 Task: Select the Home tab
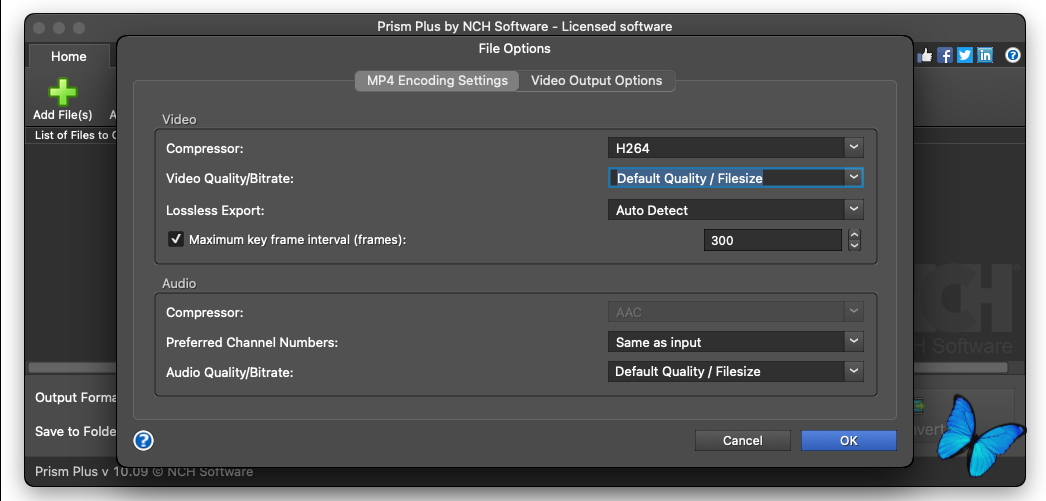tap(69, 57)
